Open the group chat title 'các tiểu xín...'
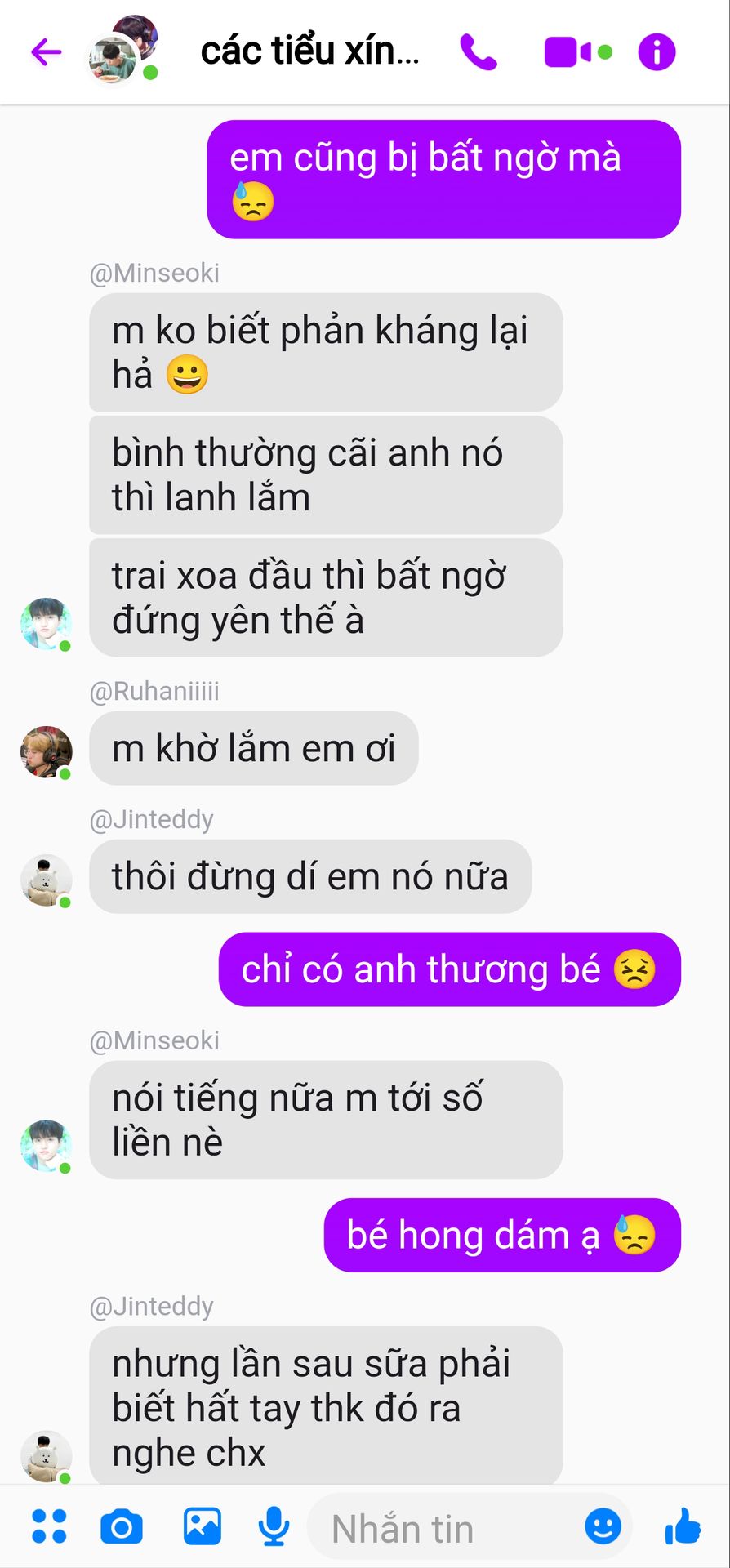Screen dimensions: 730x1568 click(310, 51)
